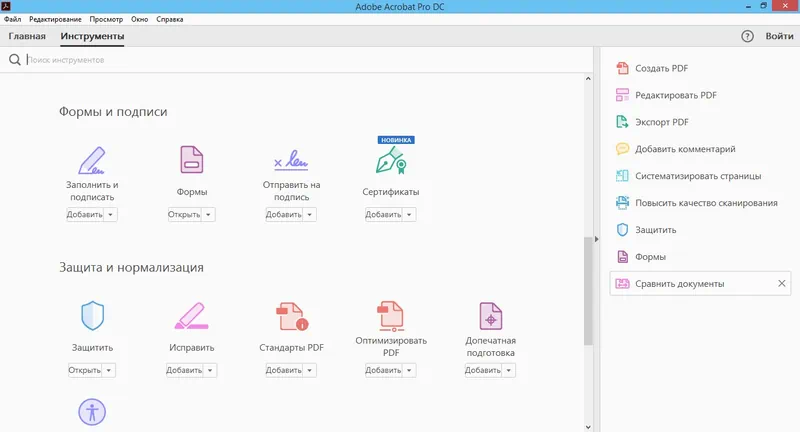This screenshot has height=432, width=800.
Task: Expand dropdown arrow under Сертификаты
Action: [410, 215]
